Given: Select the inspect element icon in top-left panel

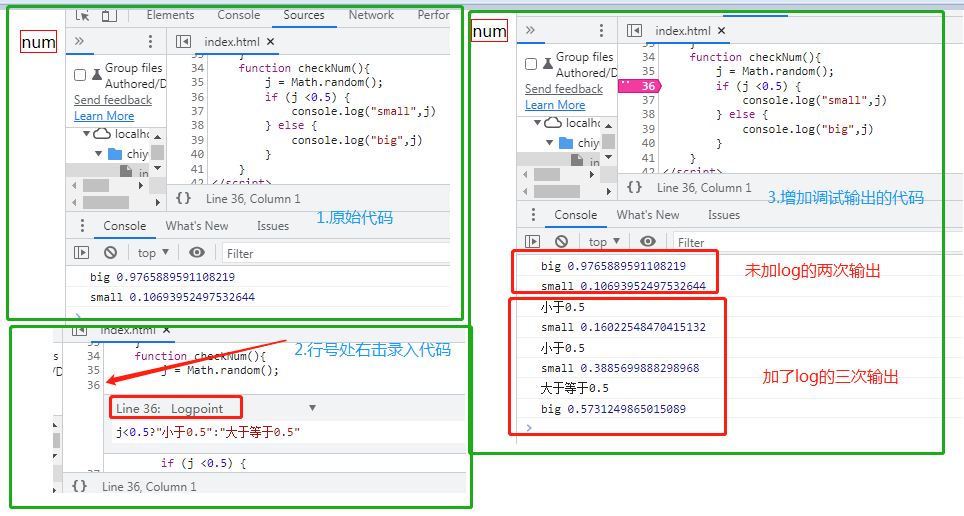Looking at the screenshot, I should [x=83, y=15].
